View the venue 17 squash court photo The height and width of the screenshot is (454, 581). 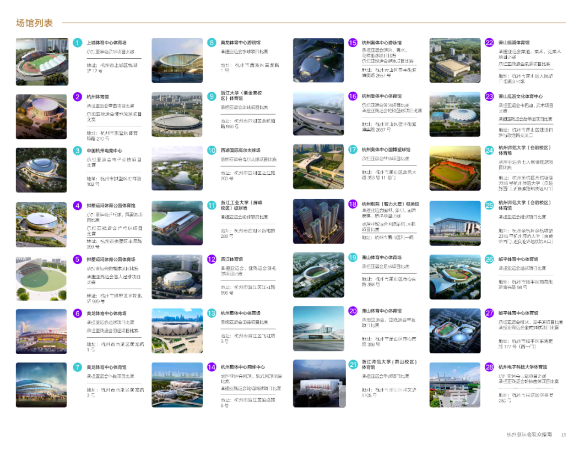(319, 167)
